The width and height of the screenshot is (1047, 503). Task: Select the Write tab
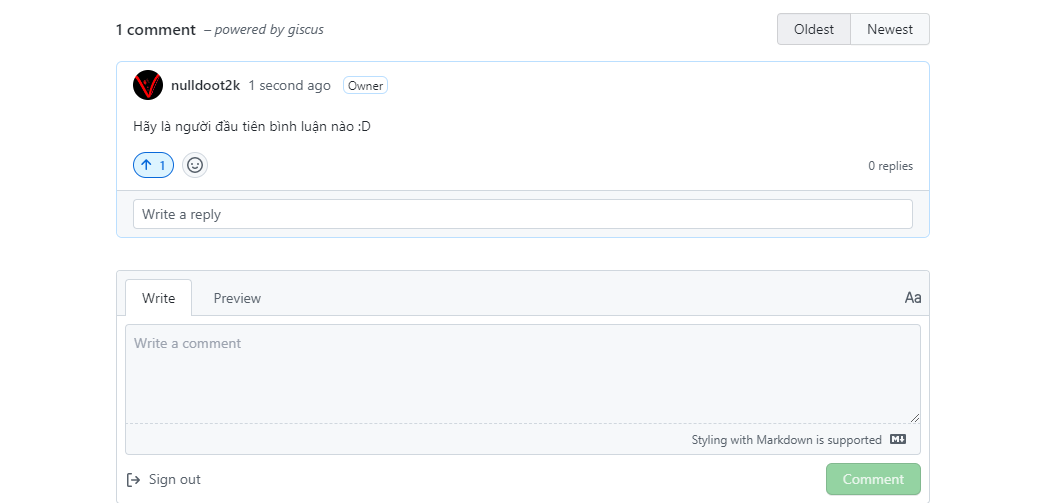[x=158, y=298]
